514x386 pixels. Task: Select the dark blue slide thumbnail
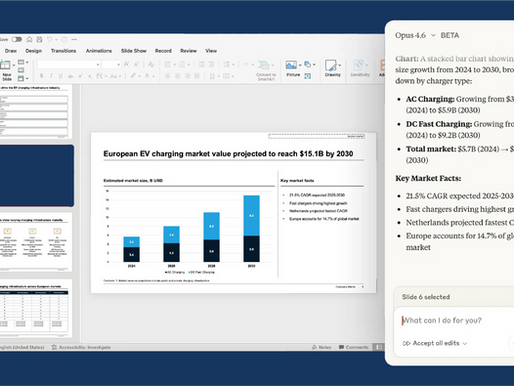(x=36, y=176)
